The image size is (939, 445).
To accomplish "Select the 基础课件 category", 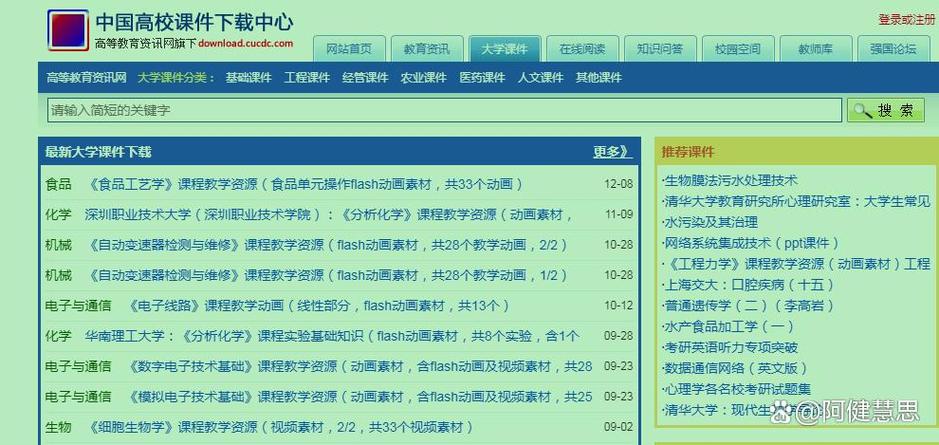I will click(249, 78).
